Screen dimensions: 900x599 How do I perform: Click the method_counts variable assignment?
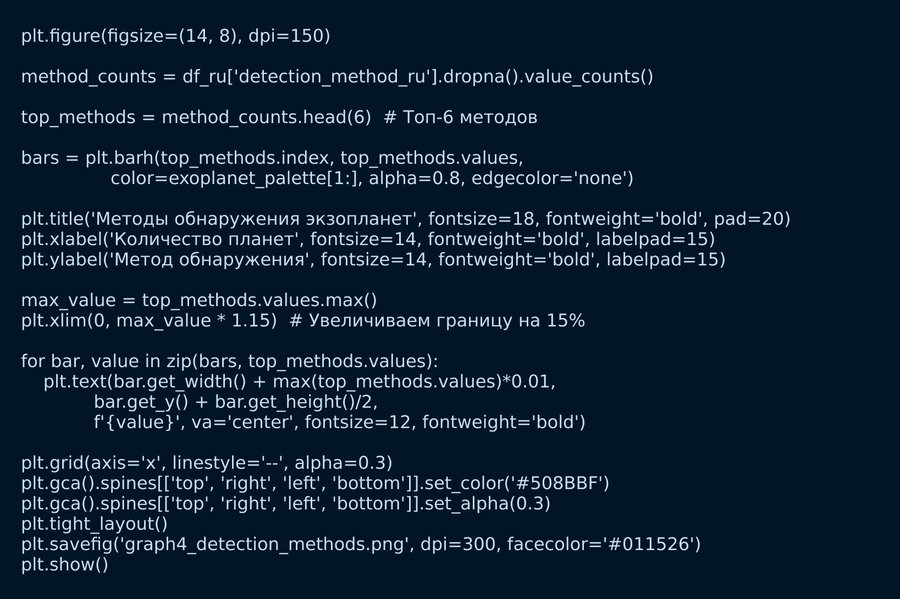point(68,77)
